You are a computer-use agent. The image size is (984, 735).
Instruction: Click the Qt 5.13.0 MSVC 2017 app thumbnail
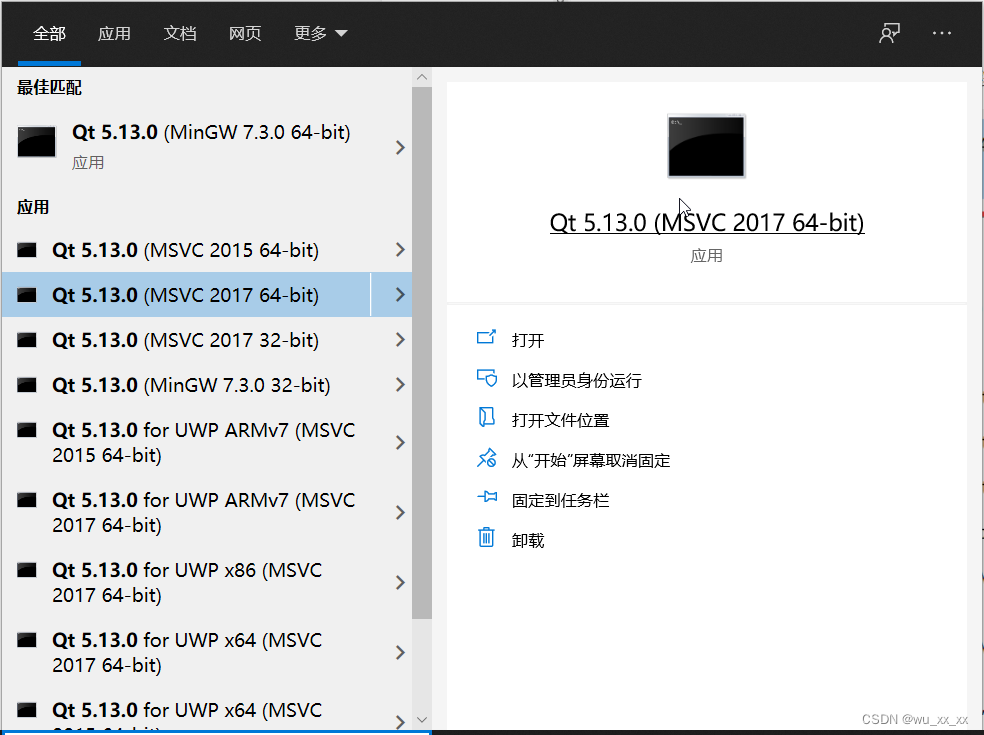pos(706,146)
